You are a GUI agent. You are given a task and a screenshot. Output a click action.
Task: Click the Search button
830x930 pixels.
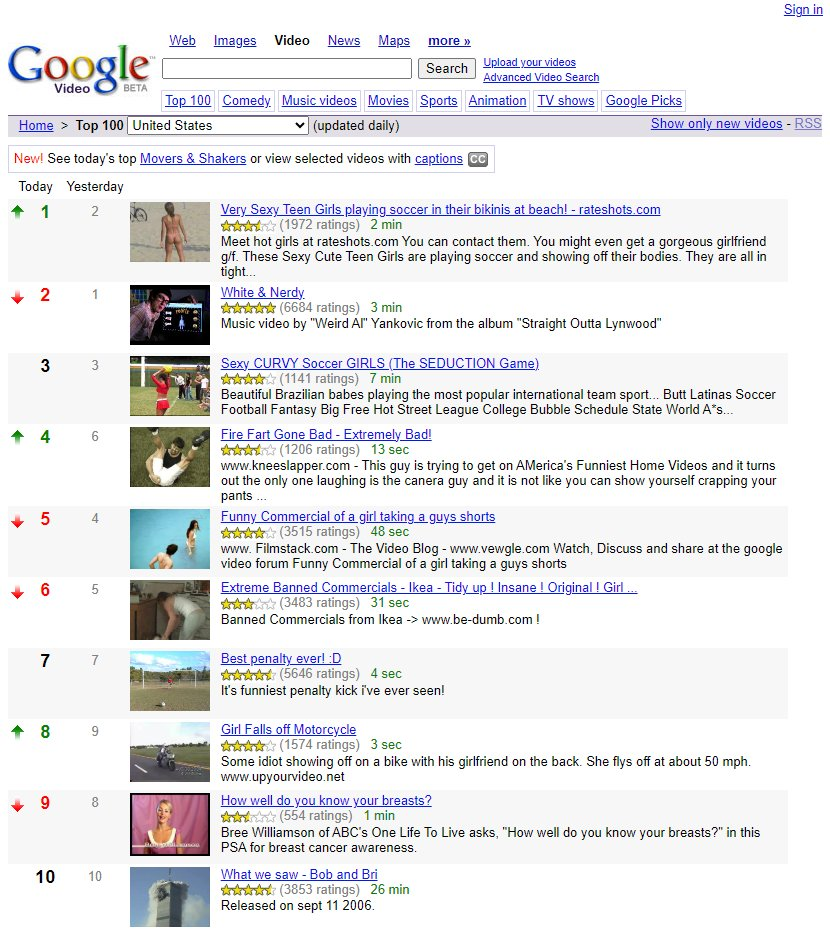447,68
